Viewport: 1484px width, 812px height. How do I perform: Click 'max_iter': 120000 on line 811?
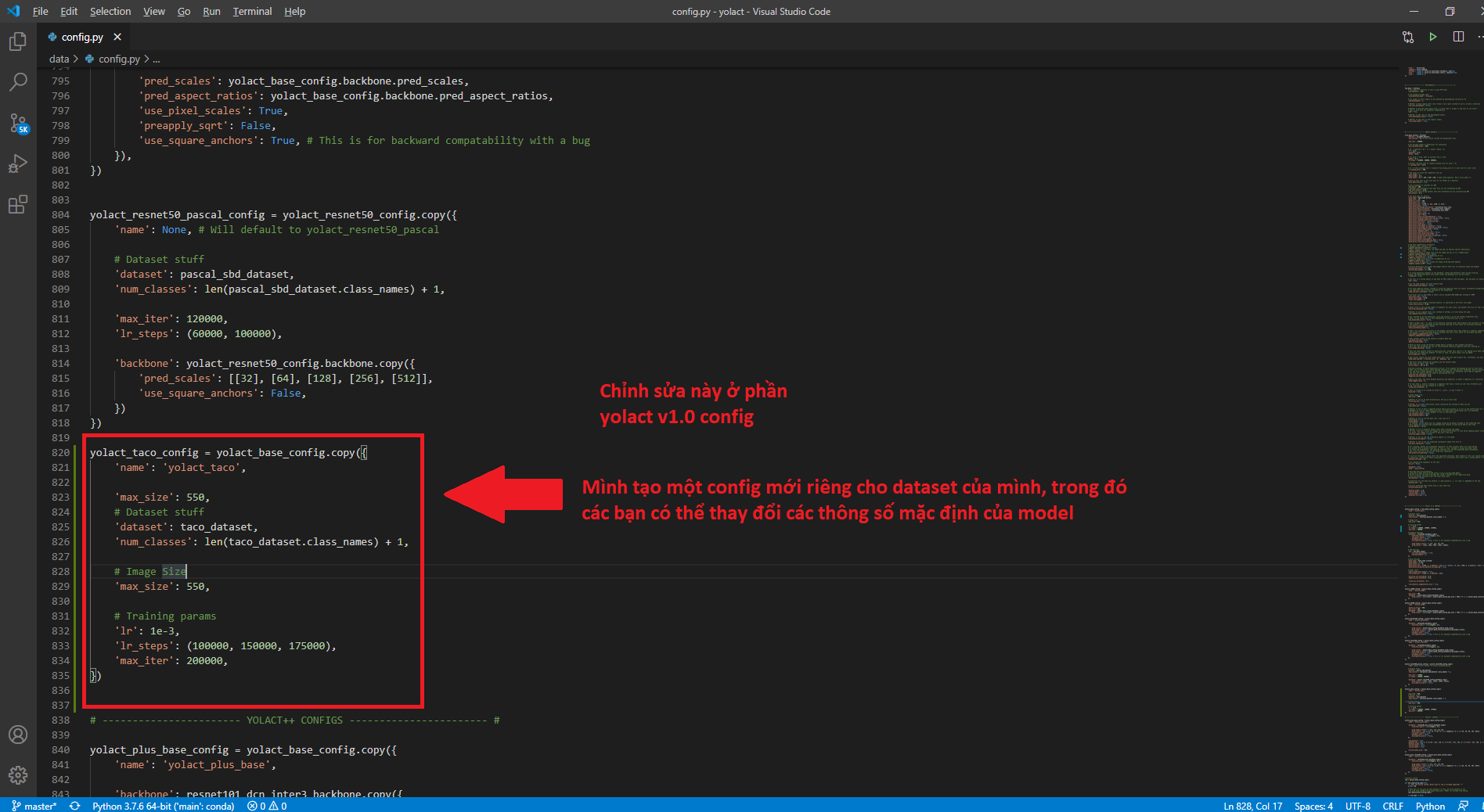pyautogui.click(x=171, y=318)
